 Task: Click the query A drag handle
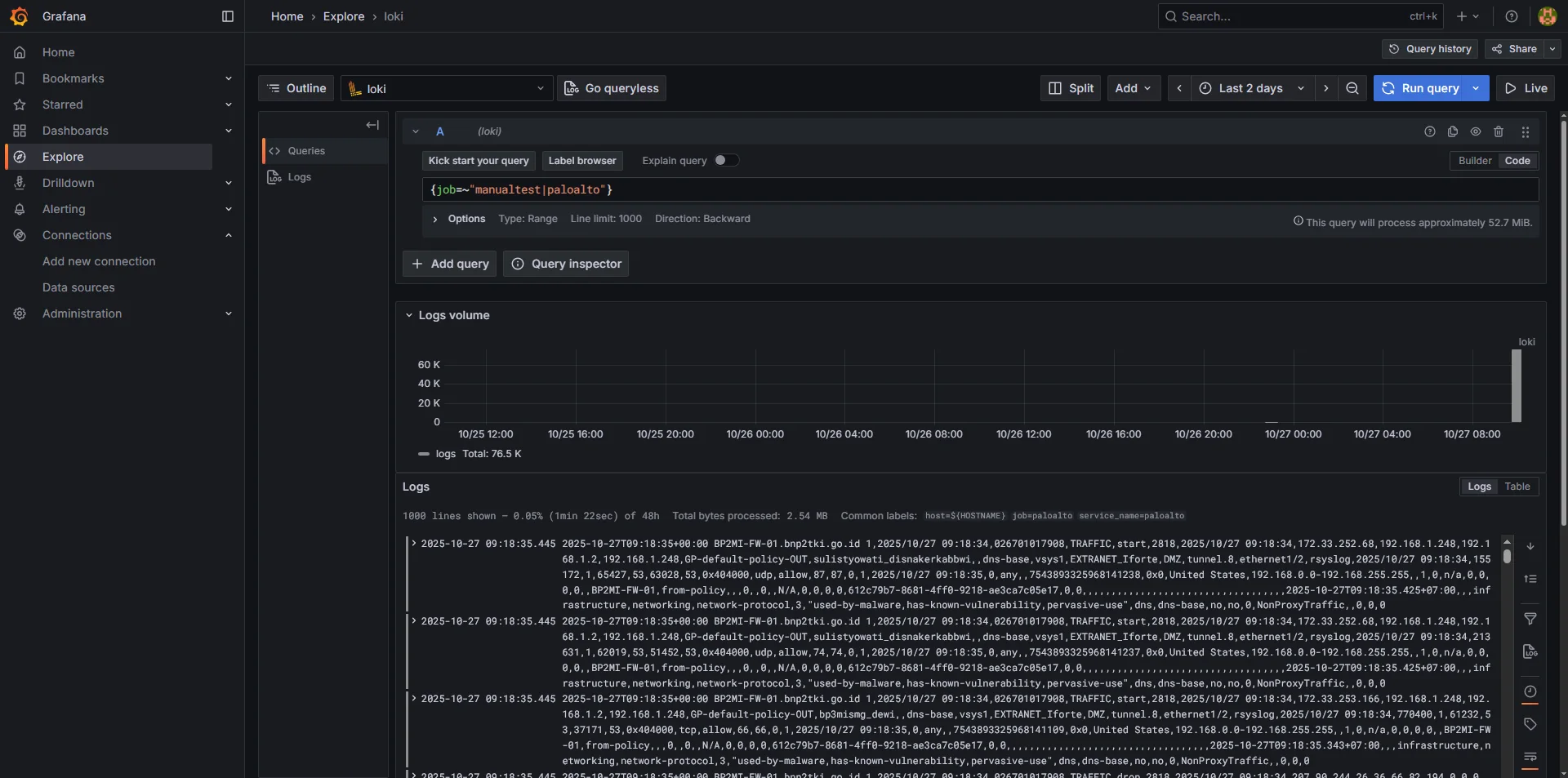pyautogui.click(x=1525, y=131)
